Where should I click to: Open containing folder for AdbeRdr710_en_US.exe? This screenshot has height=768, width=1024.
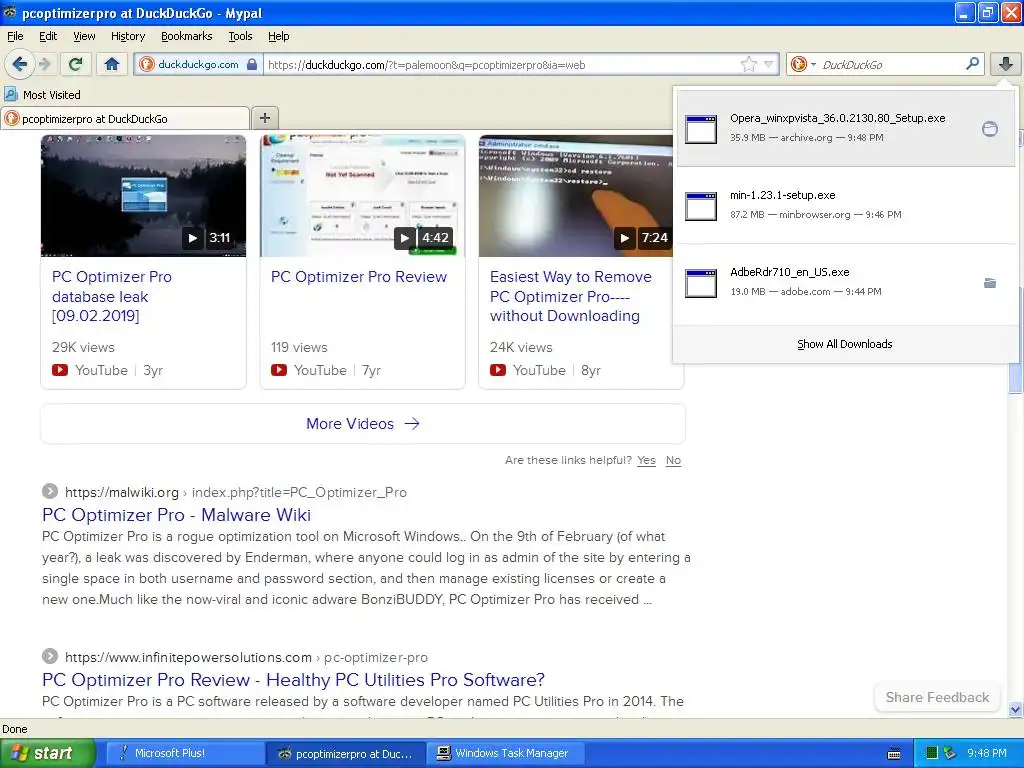(989, 283)
